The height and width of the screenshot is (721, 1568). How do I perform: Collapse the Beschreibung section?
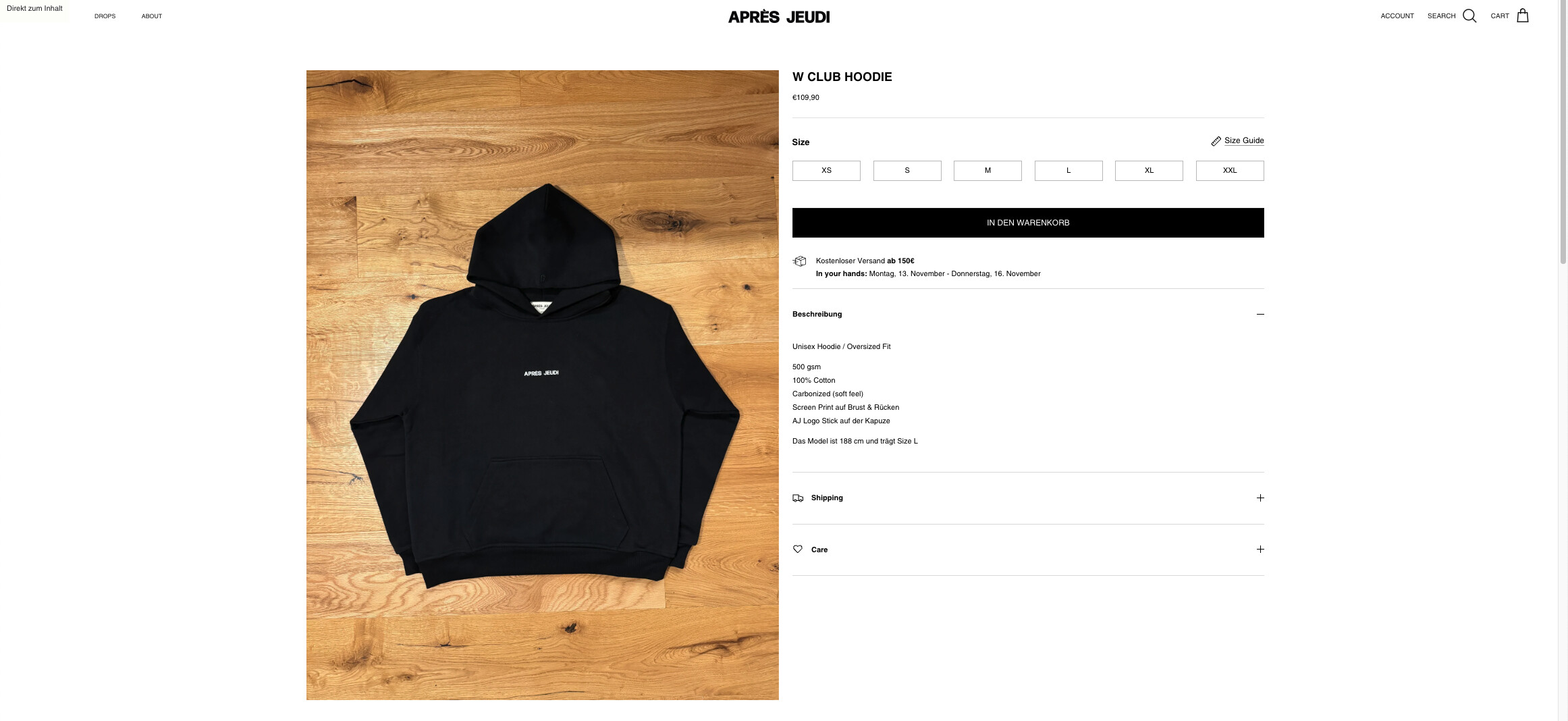click(1260, 314)
